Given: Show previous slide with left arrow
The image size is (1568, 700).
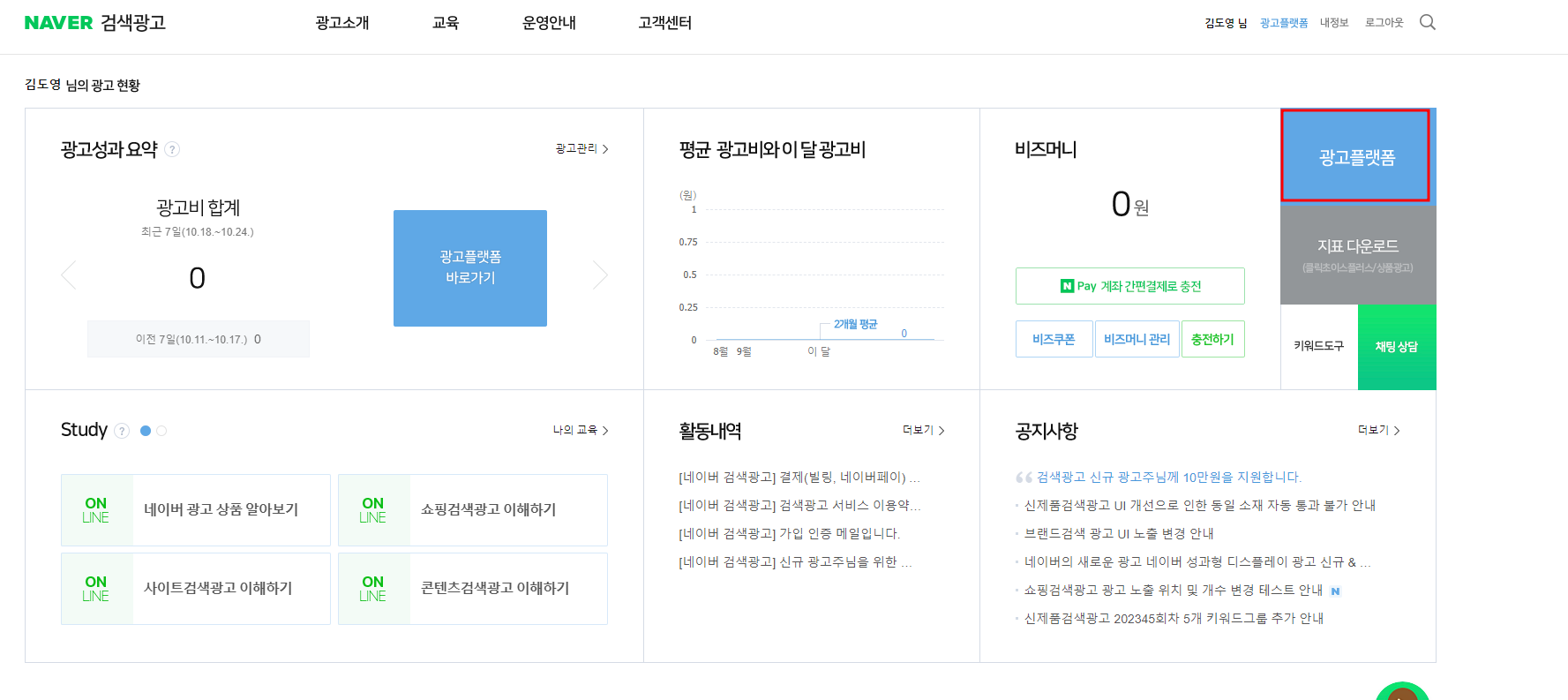Looking at the screenshot, I should [x=69, y=275].
